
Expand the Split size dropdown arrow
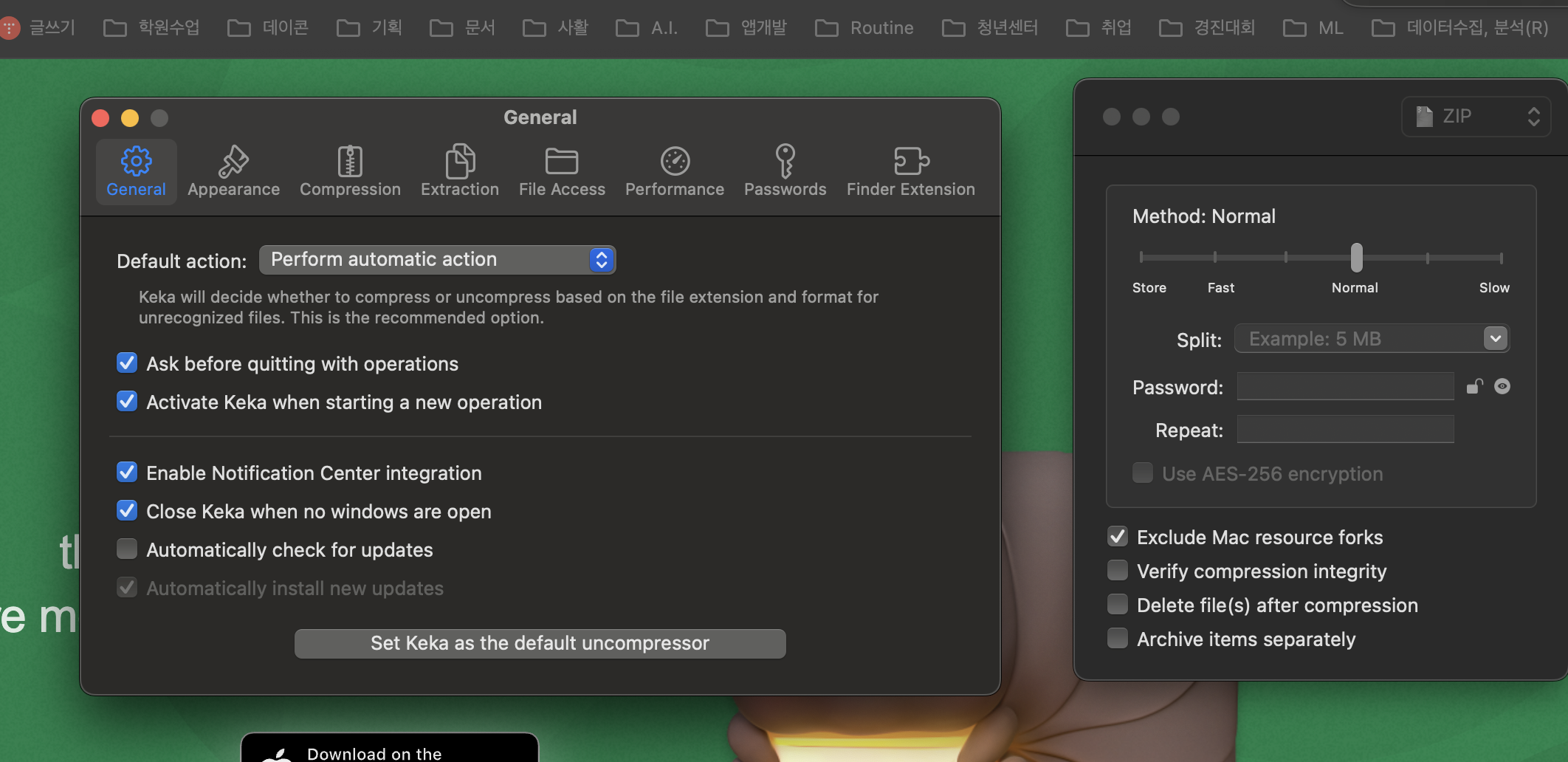(1496, 339)
